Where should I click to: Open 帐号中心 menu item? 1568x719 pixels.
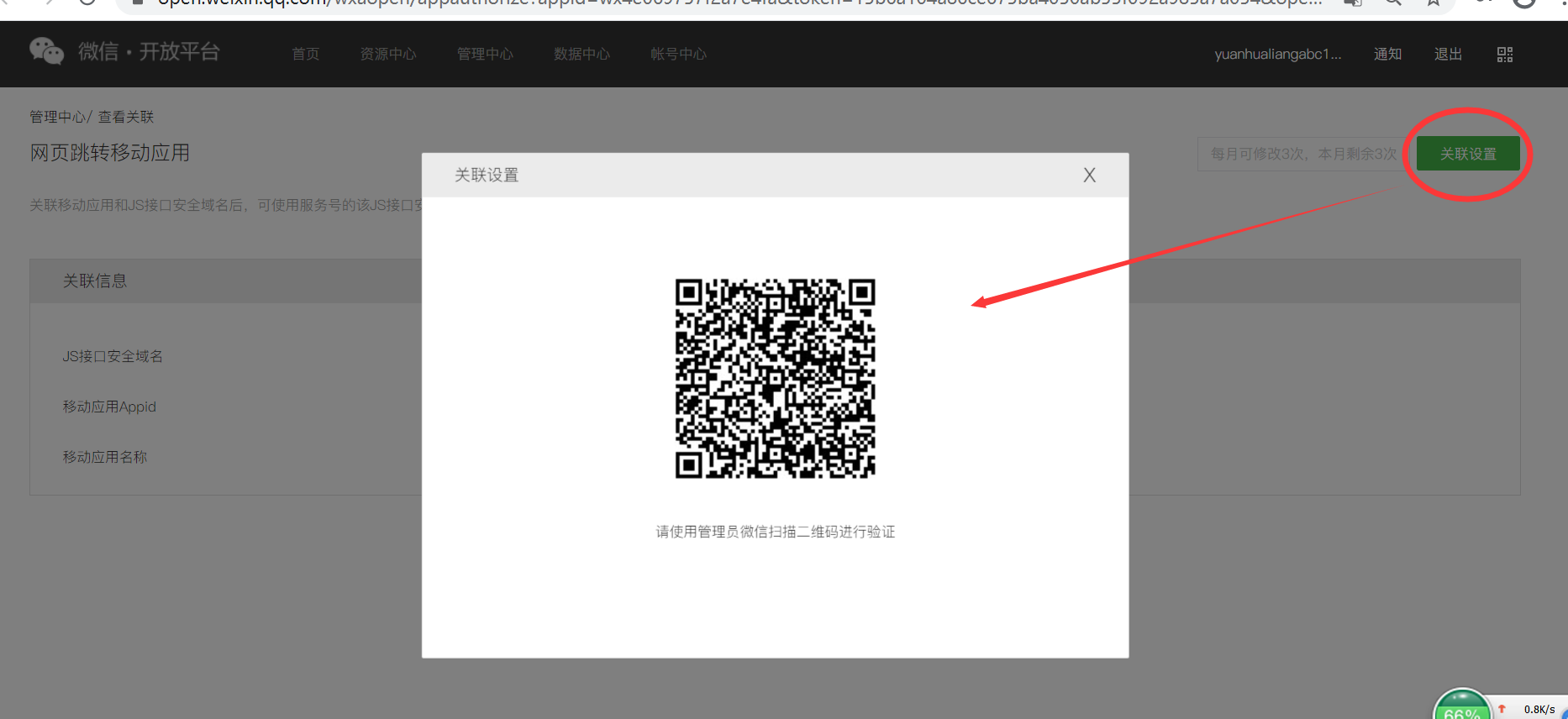point(678,55)
